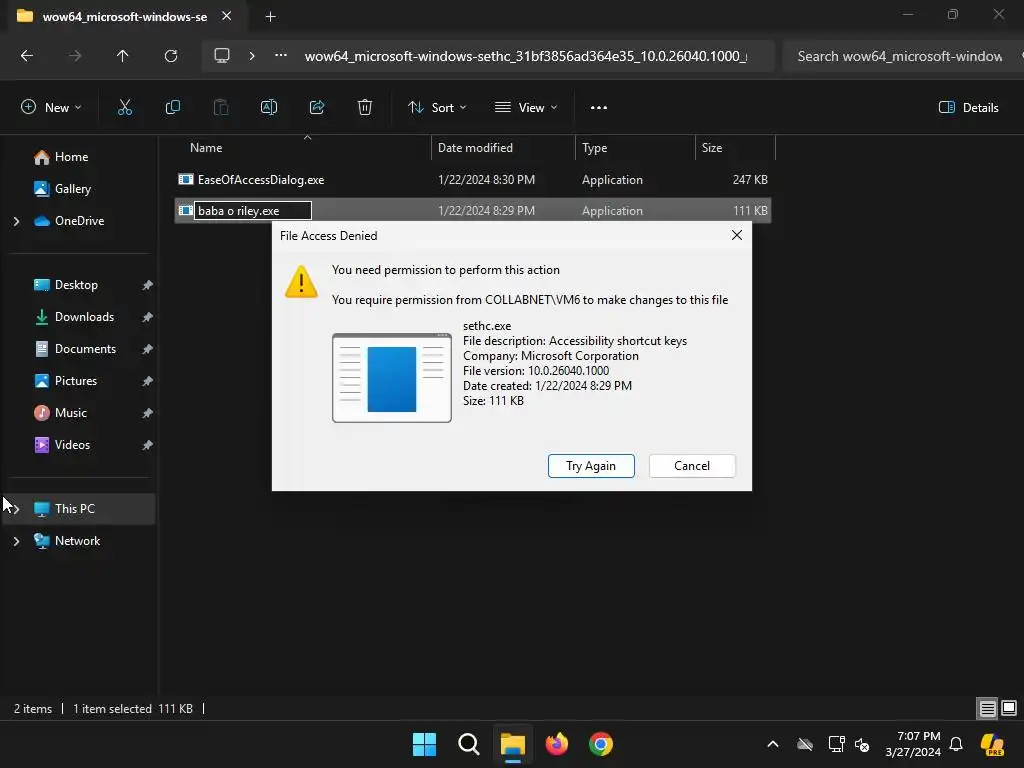Expand address bar path chevron
1024x768 pixels.
click(x=252, y=56)
